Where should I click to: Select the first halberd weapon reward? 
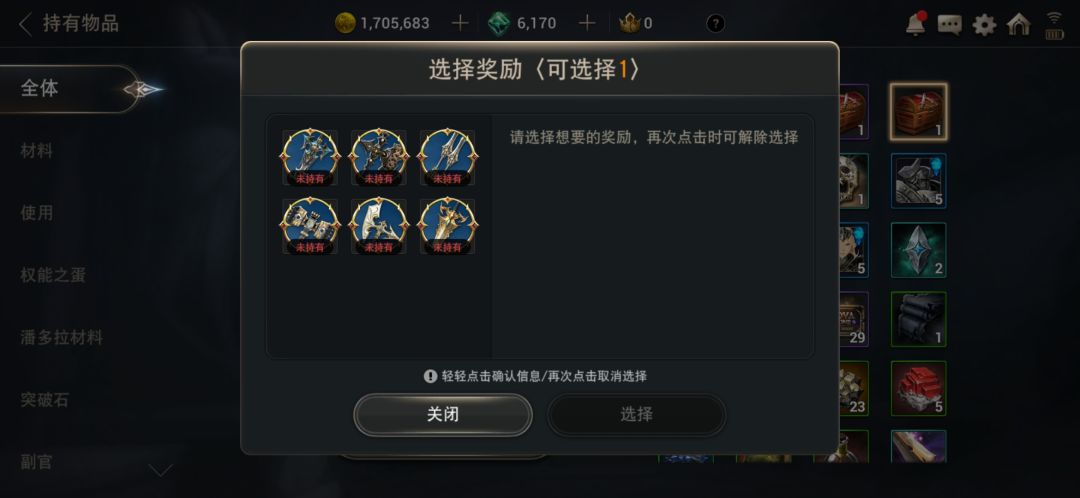(310, 157)
